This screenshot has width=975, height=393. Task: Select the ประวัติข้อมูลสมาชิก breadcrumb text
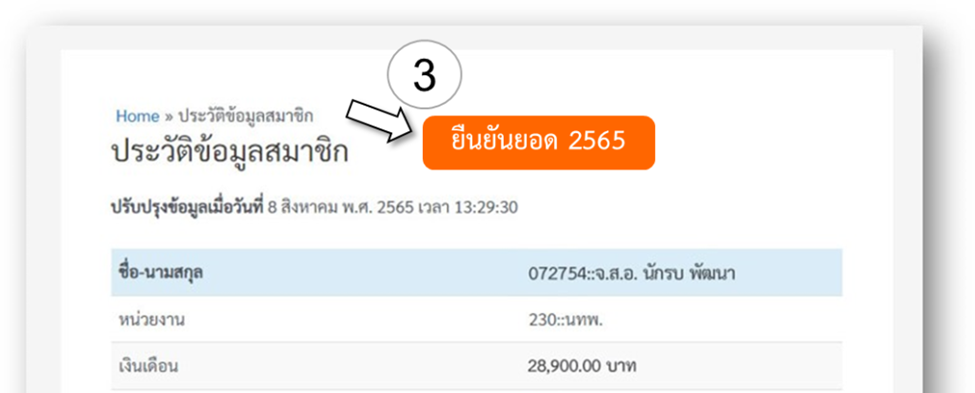tap(246, 116)
